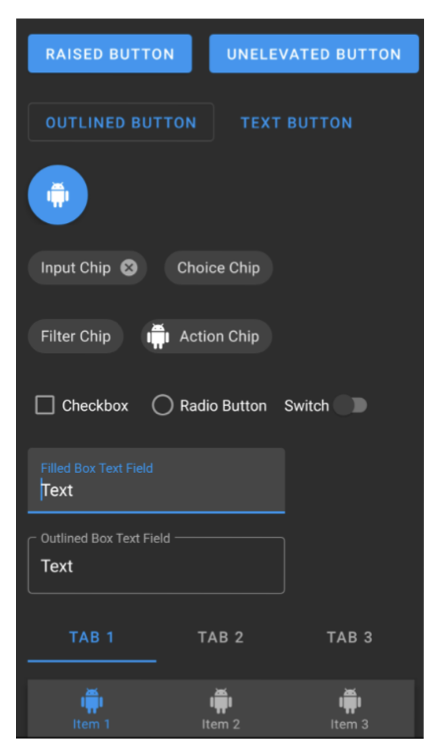The height and width of the screenshot is (754, 428).
Task: Click the TEXT BUTTON label
Action: point(296,123)
